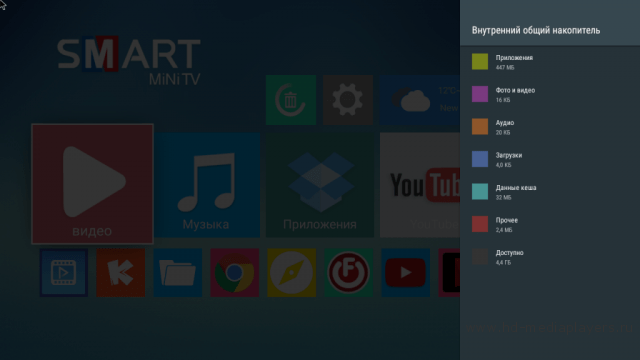Open the red Video play tile
Image resolution: width=640 pixels, height=360 pixels.
92,184
